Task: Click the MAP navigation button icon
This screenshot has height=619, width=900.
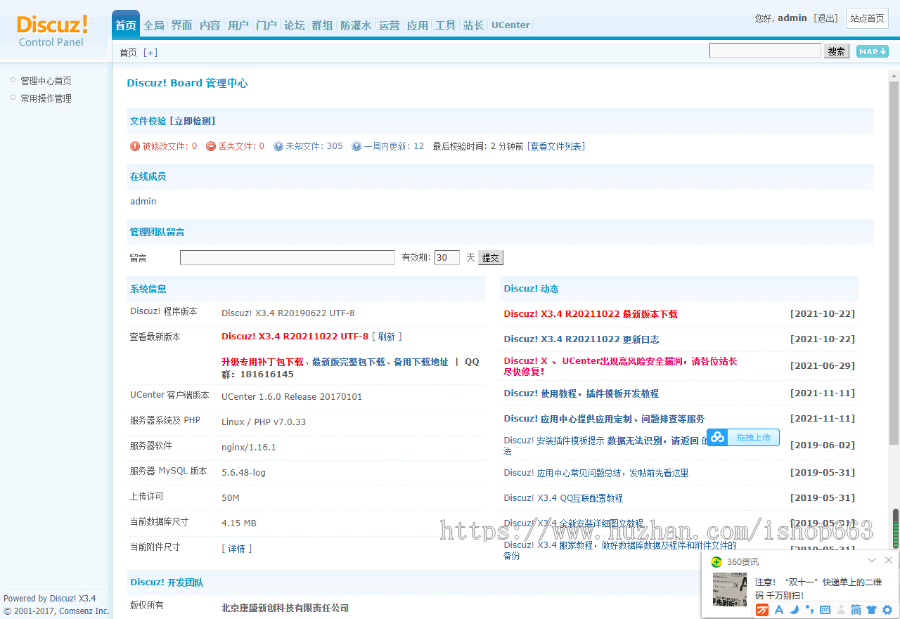Action: click(872, 52)
